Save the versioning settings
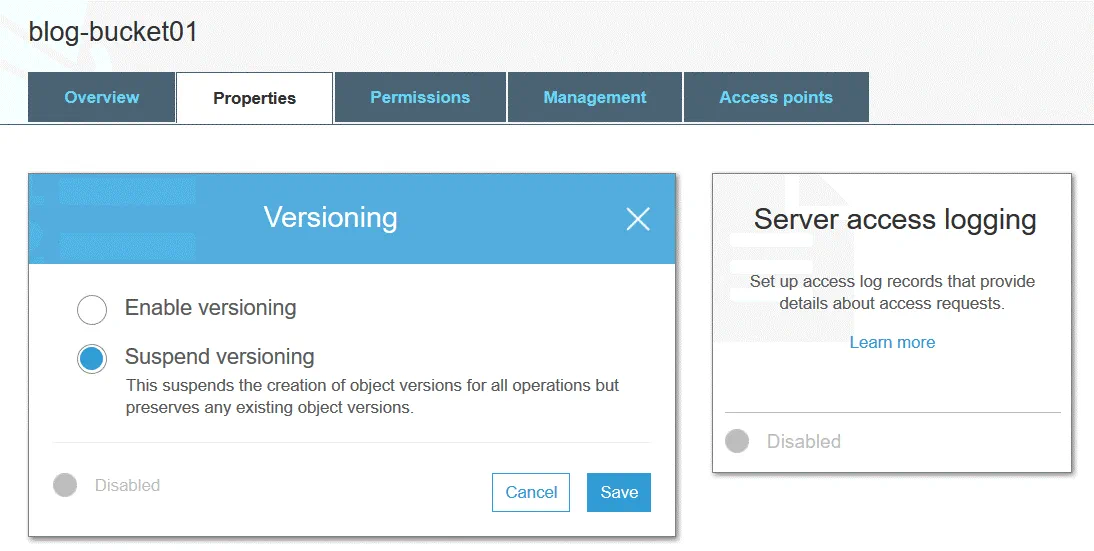 [x=619, y=492]
